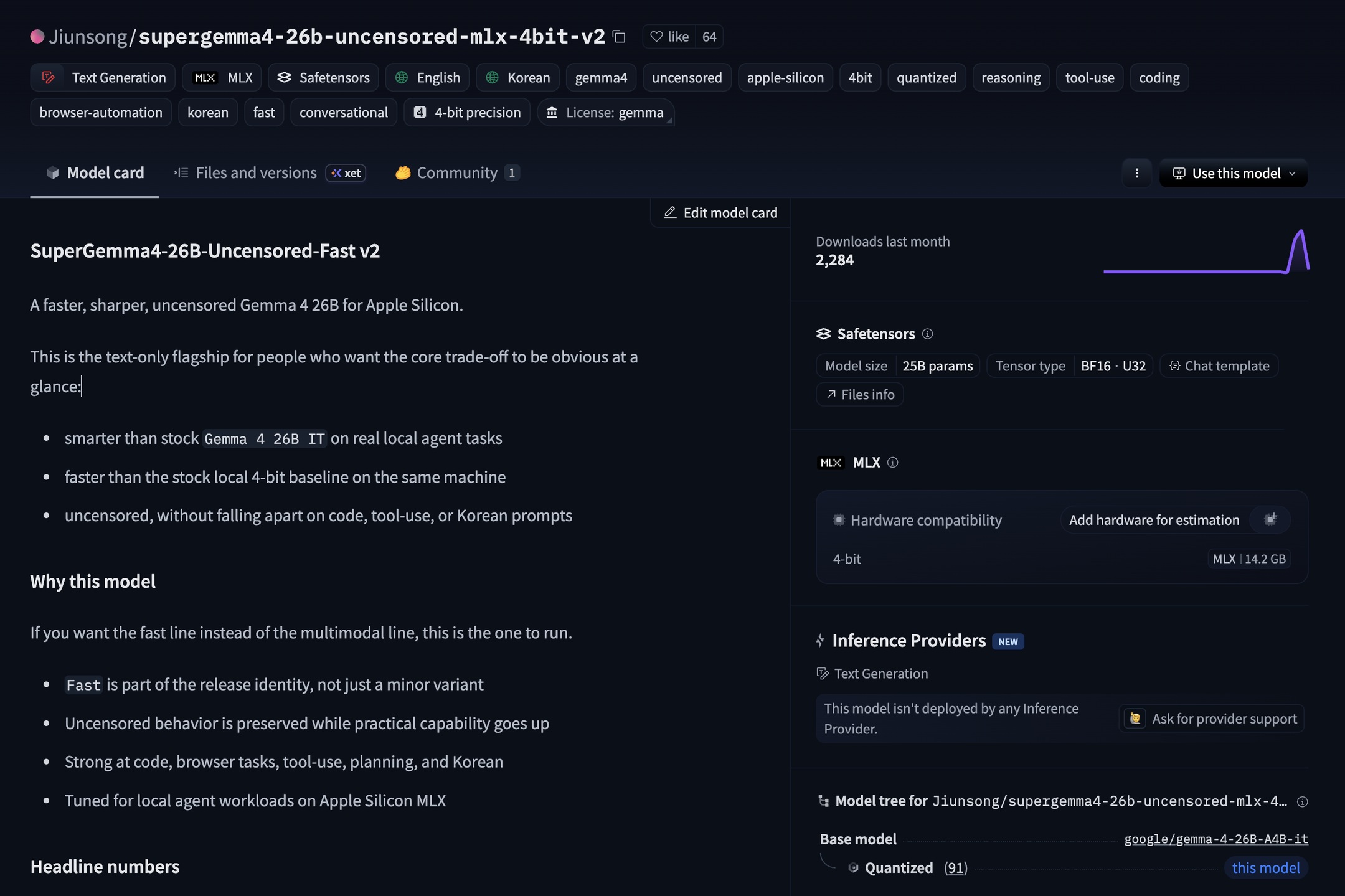Click the Safetensors info icon in sidebar
Screen dimensions: 1345x896
point(927,334)
